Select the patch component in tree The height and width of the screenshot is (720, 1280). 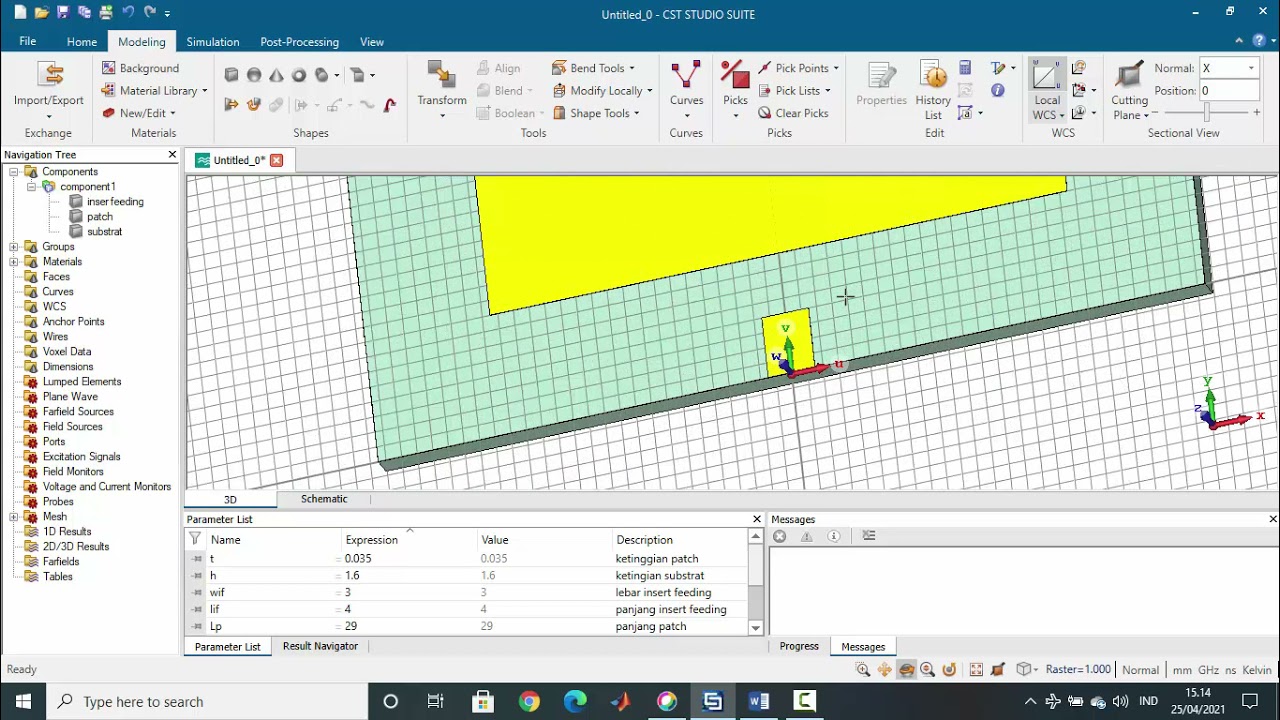coord(100,217)
